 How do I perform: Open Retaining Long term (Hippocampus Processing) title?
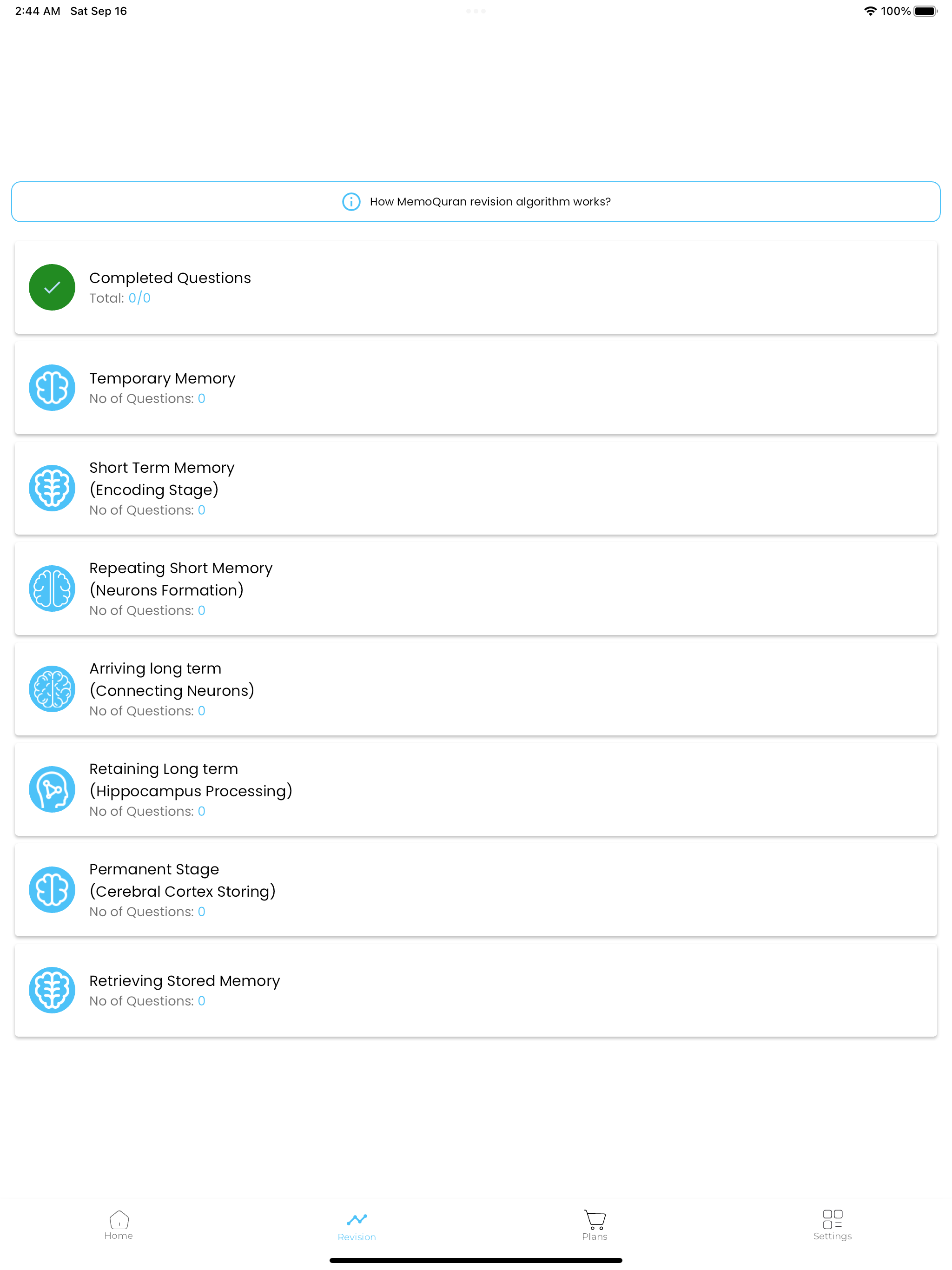191,780
